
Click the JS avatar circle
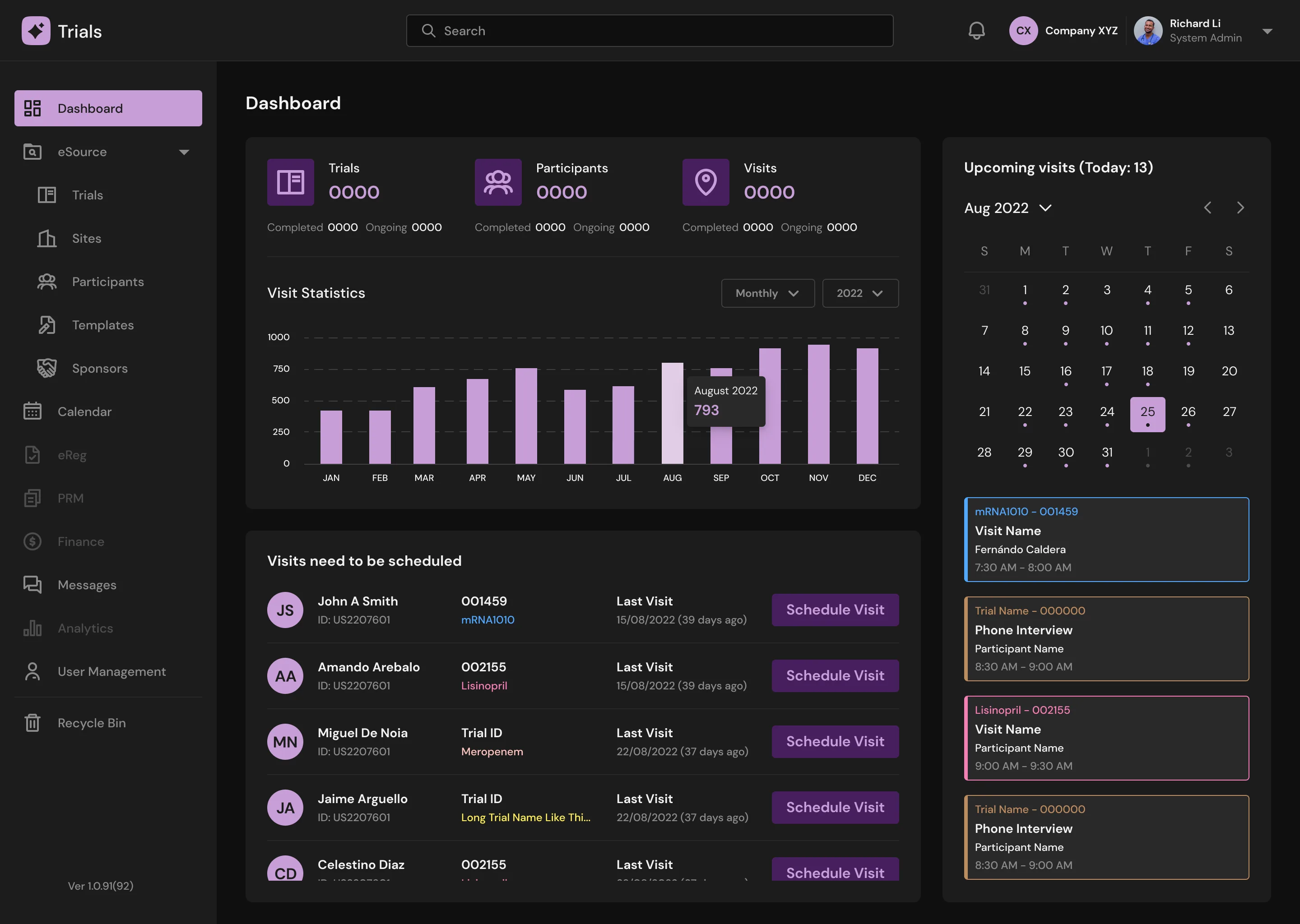pyautogui.click(x=285, y=610)
